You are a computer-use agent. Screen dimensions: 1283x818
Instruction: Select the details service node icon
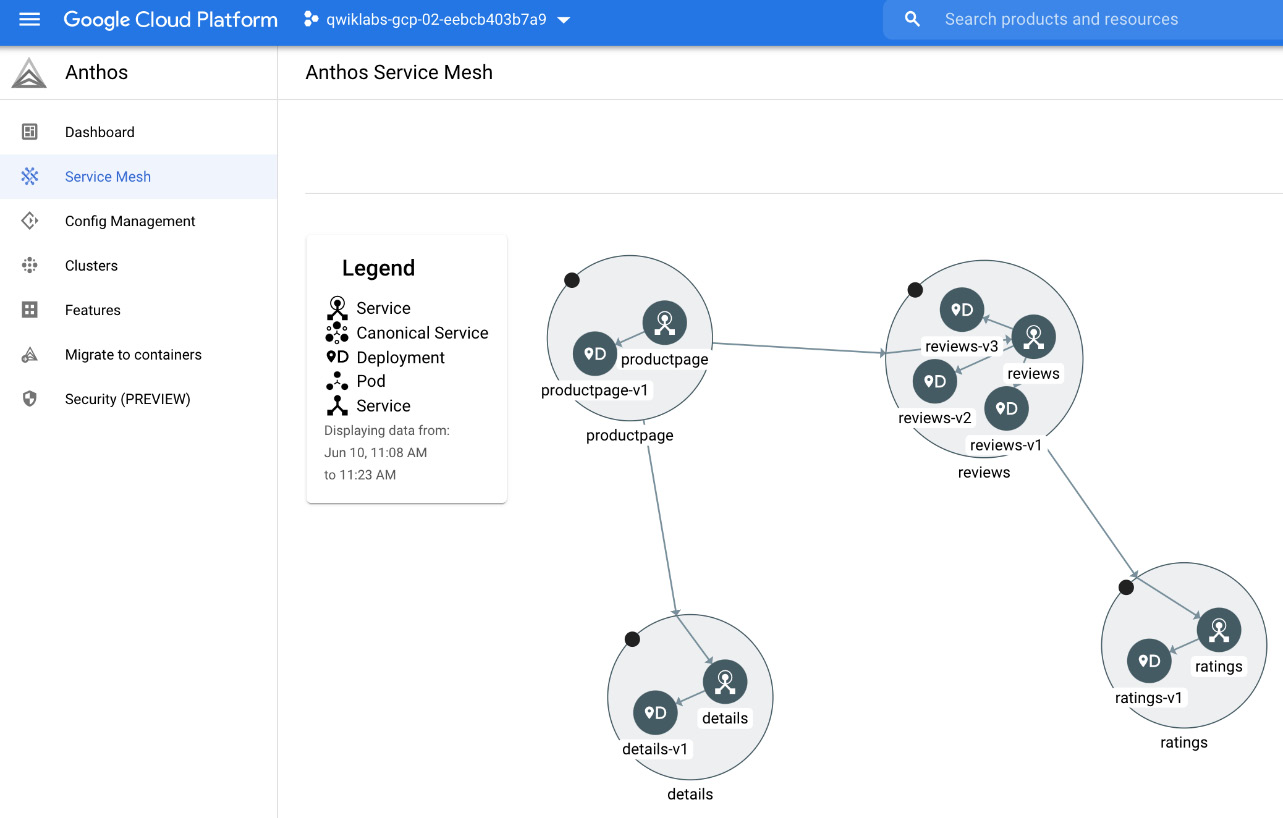coord(725,682)
